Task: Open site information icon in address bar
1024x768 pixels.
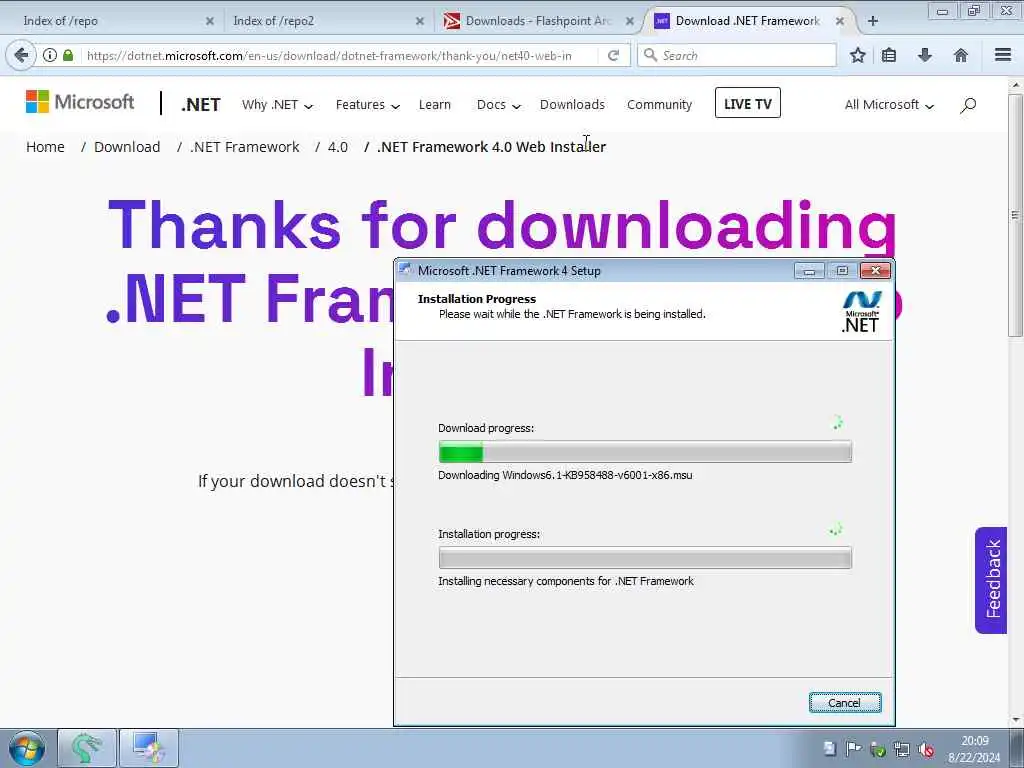Action: [x=50, y=56]
